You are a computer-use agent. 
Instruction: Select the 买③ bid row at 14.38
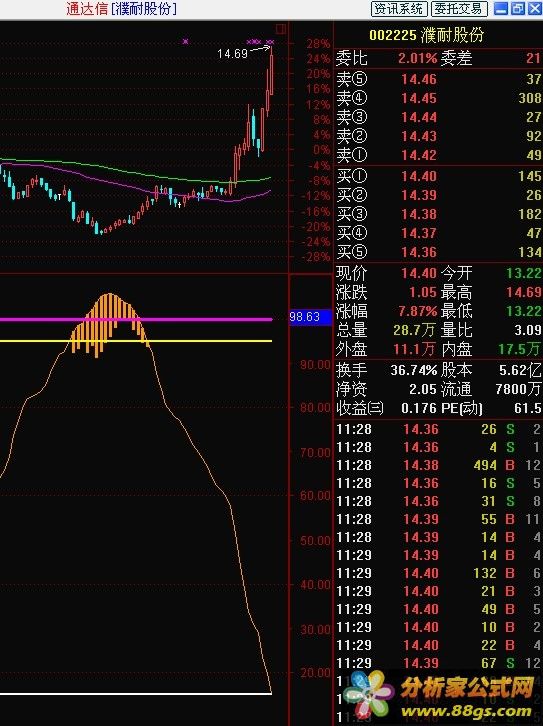tap(438, 214)
